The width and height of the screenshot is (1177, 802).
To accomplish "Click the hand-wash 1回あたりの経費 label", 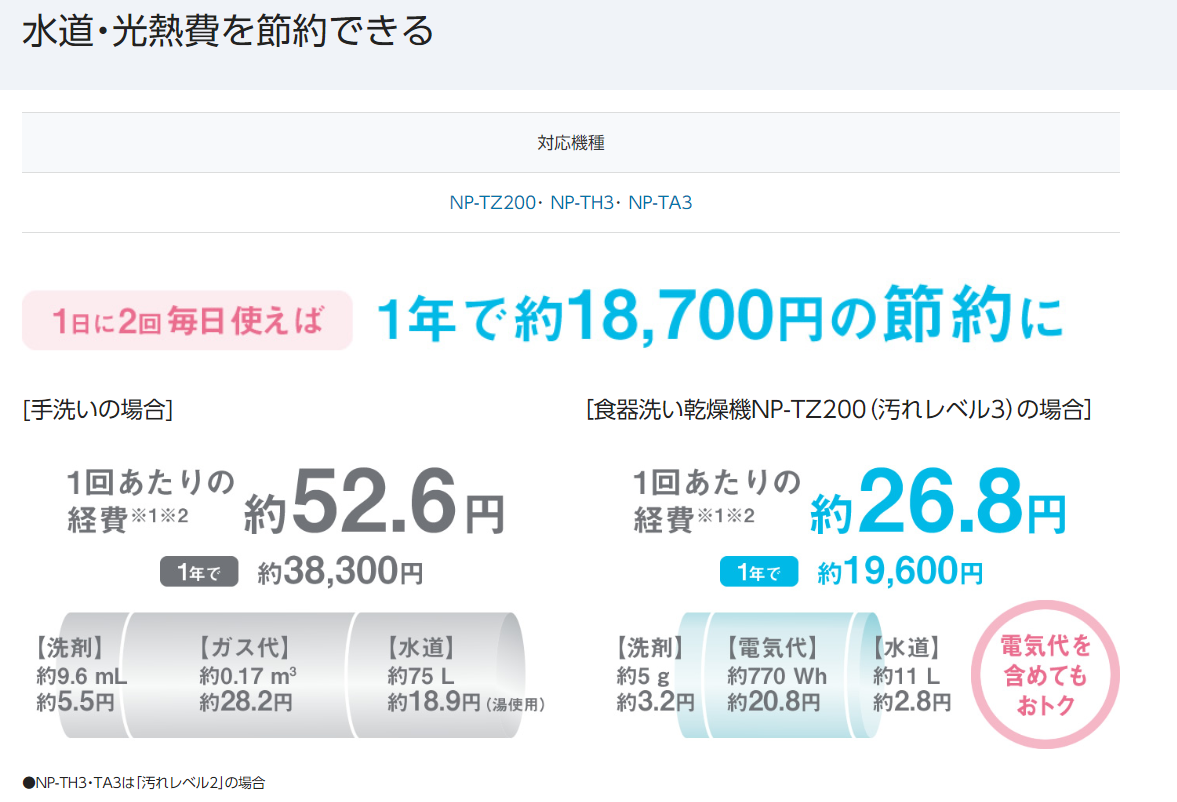I will [151, 501].
